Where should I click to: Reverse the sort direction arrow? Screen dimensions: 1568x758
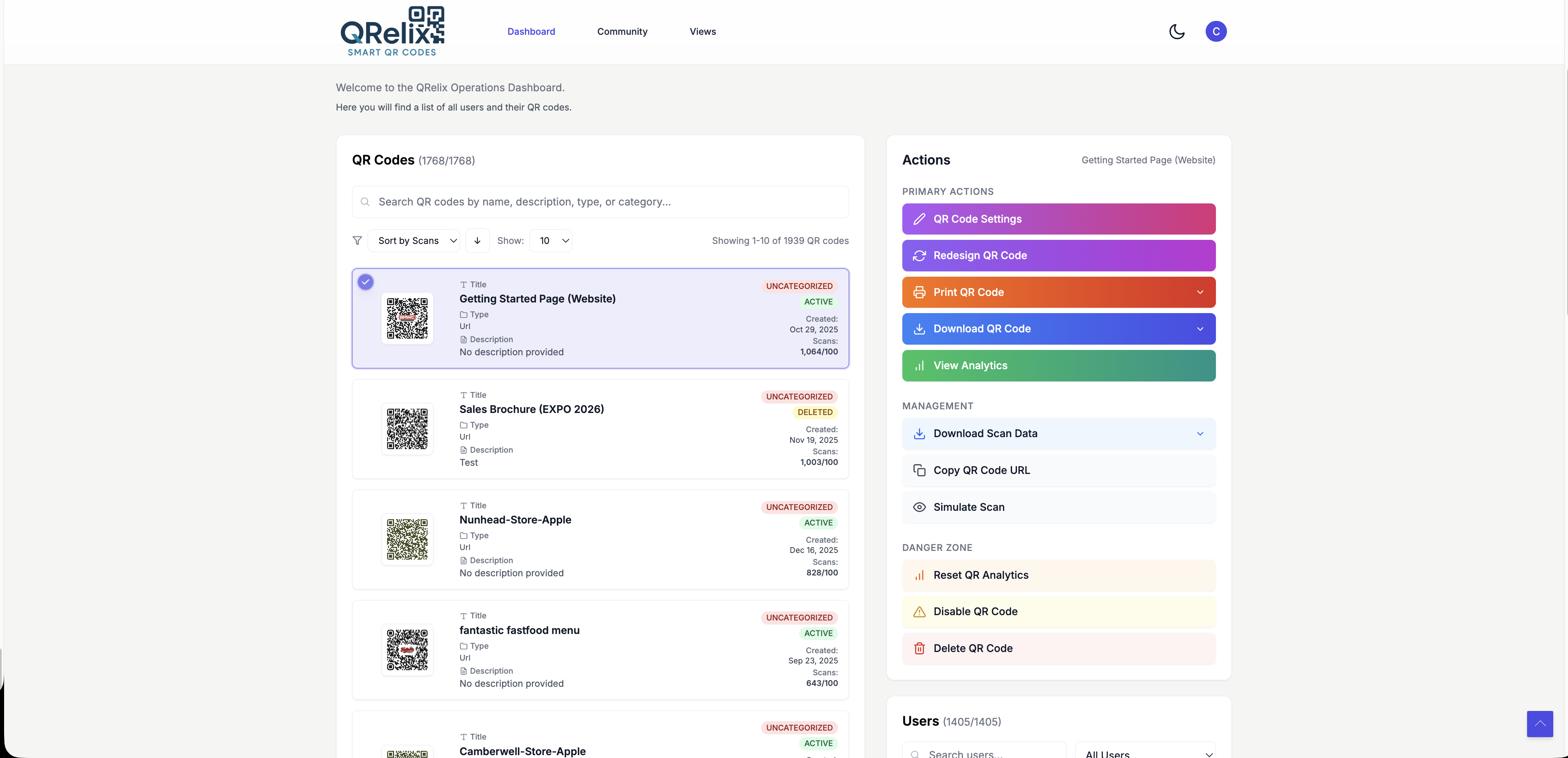tap(477, 240)
